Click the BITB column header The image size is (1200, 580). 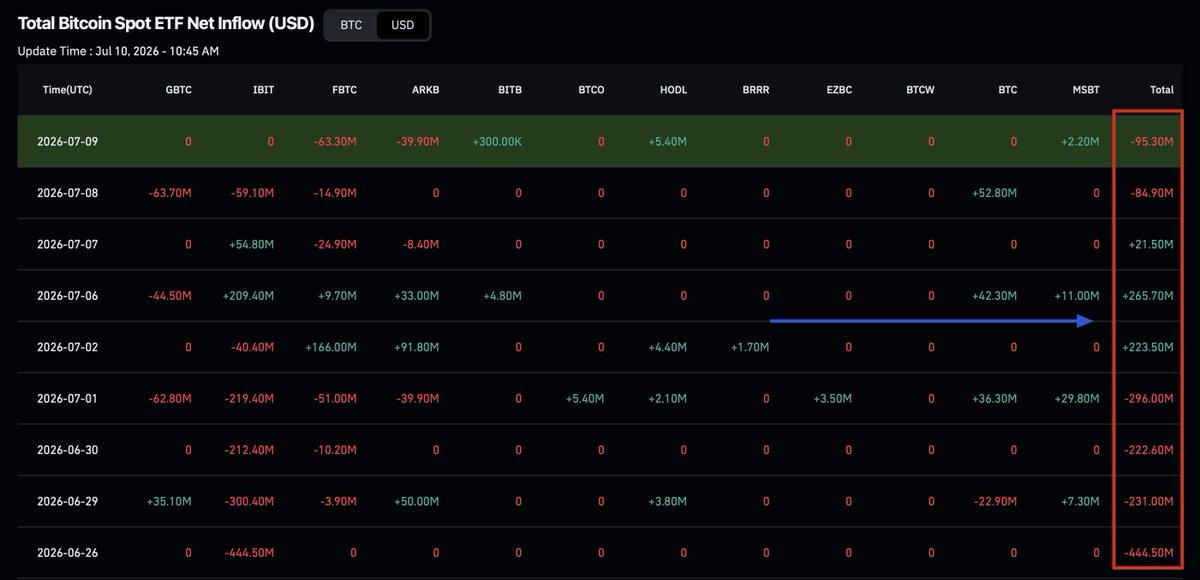click(510, 90)
